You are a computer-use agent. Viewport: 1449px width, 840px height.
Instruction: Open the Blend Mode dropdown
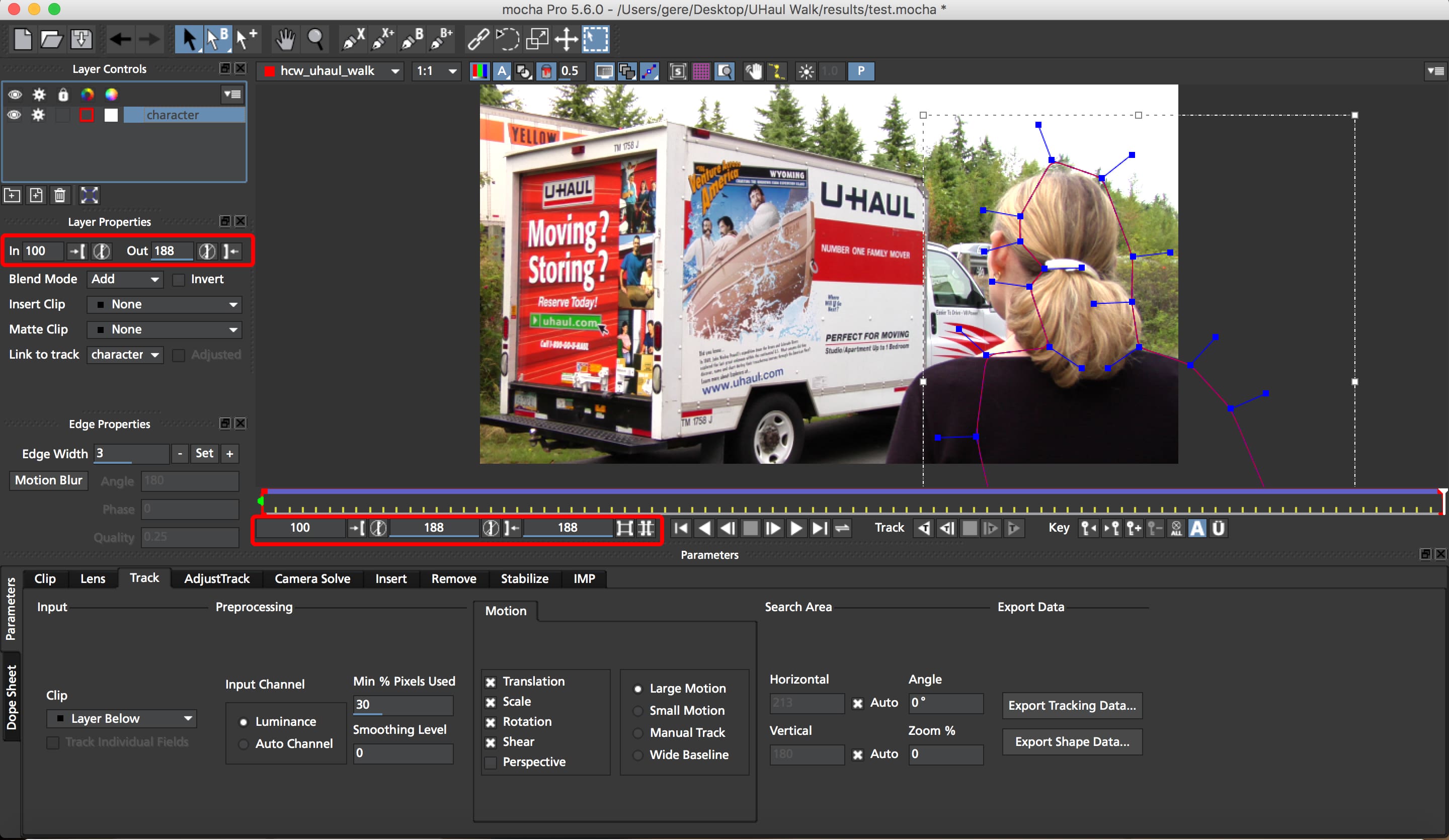[125, 280]
